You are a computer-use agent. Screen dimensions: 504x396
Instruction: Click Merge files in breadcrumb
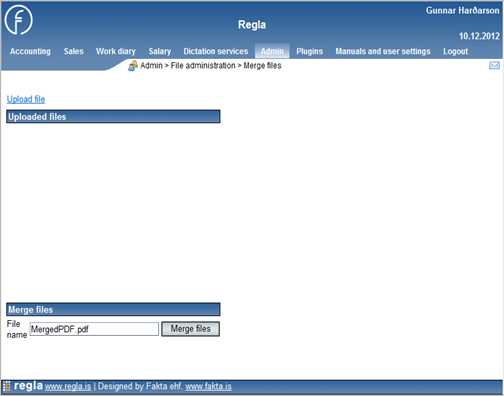262,66
